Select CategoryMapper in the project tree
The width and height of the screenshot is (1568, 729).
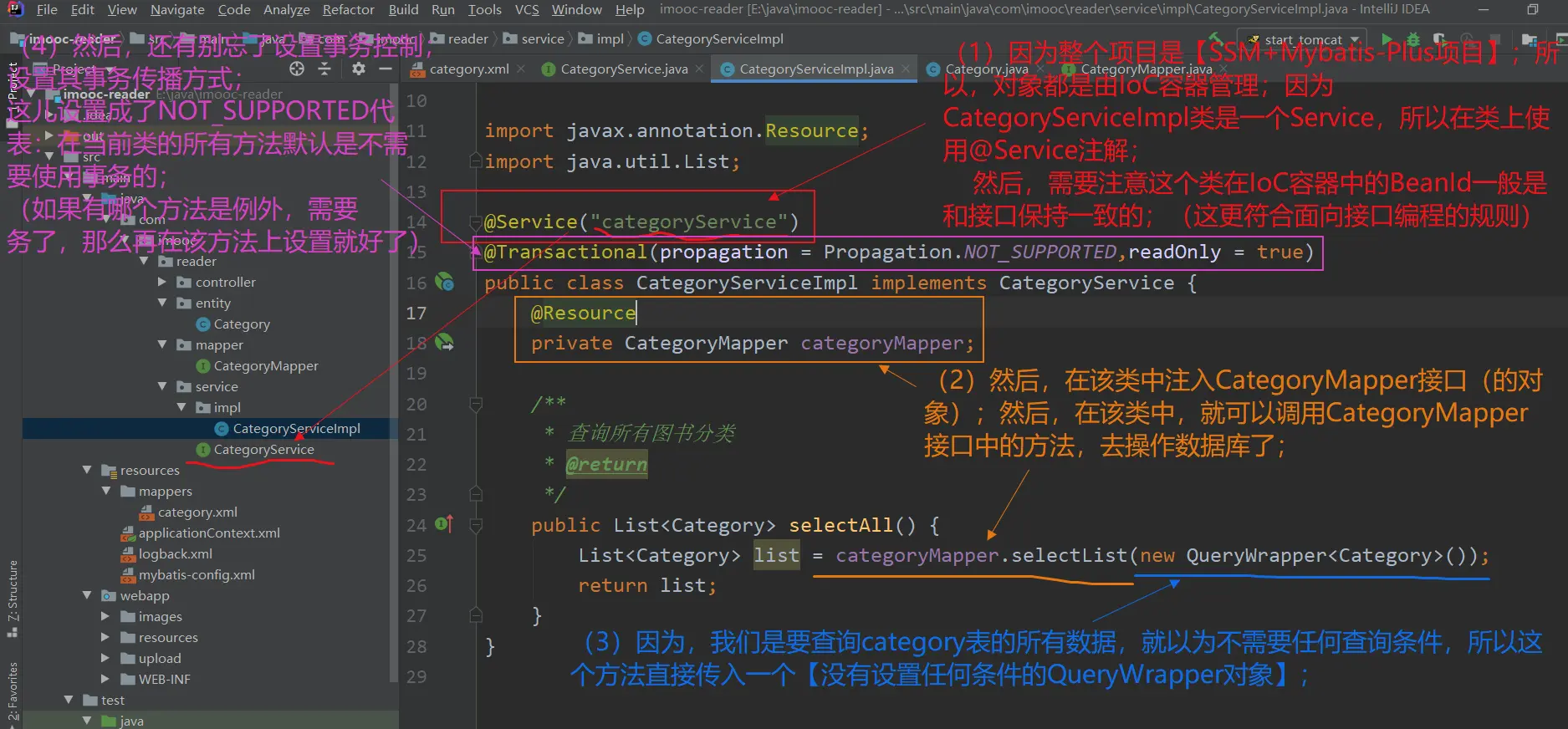click(x=265, y=366)
